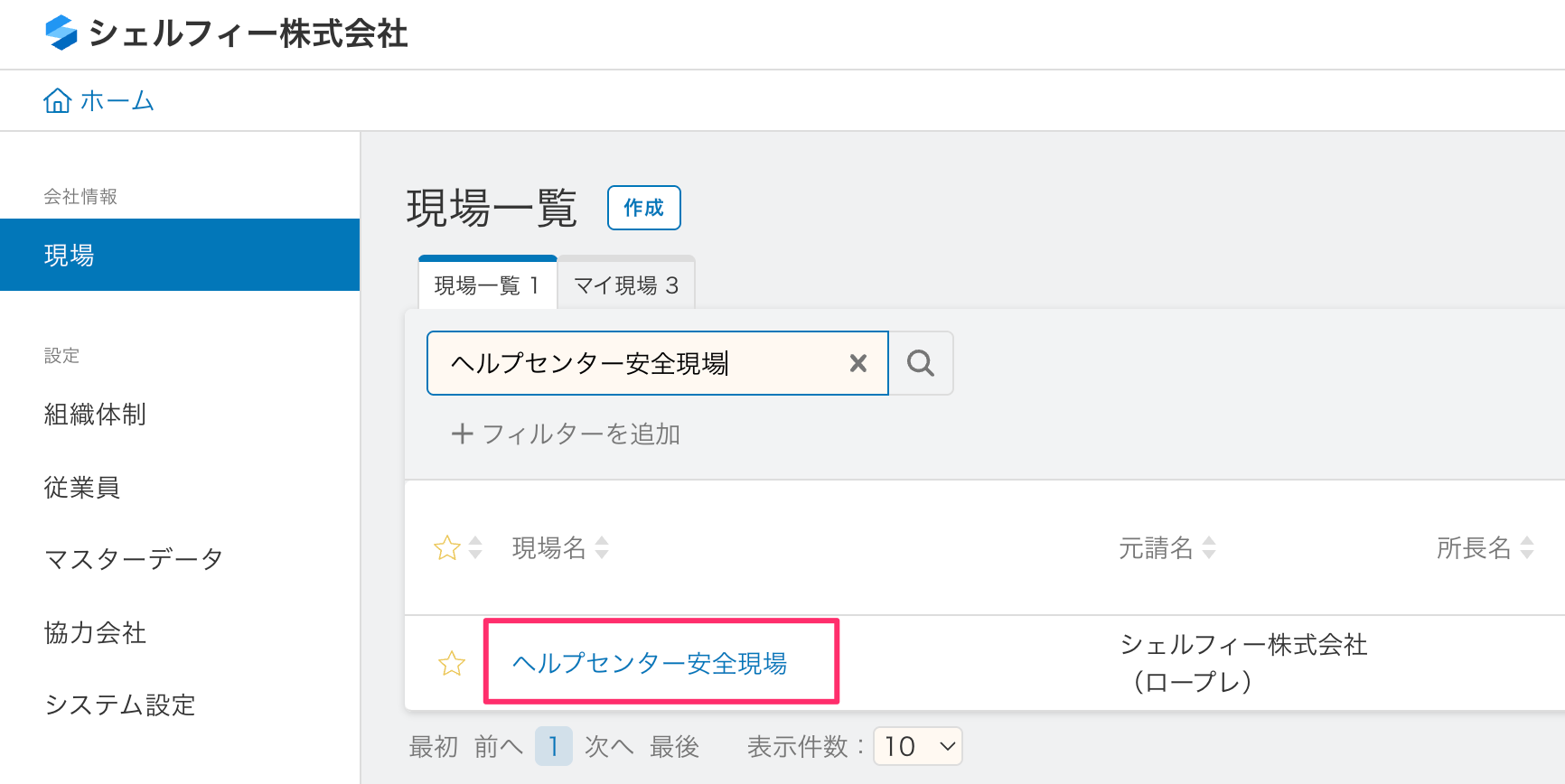Sort the 現場名 column arrows
Image resolution: width=1565 pixels, height=784 pixels.
point(602,547)
